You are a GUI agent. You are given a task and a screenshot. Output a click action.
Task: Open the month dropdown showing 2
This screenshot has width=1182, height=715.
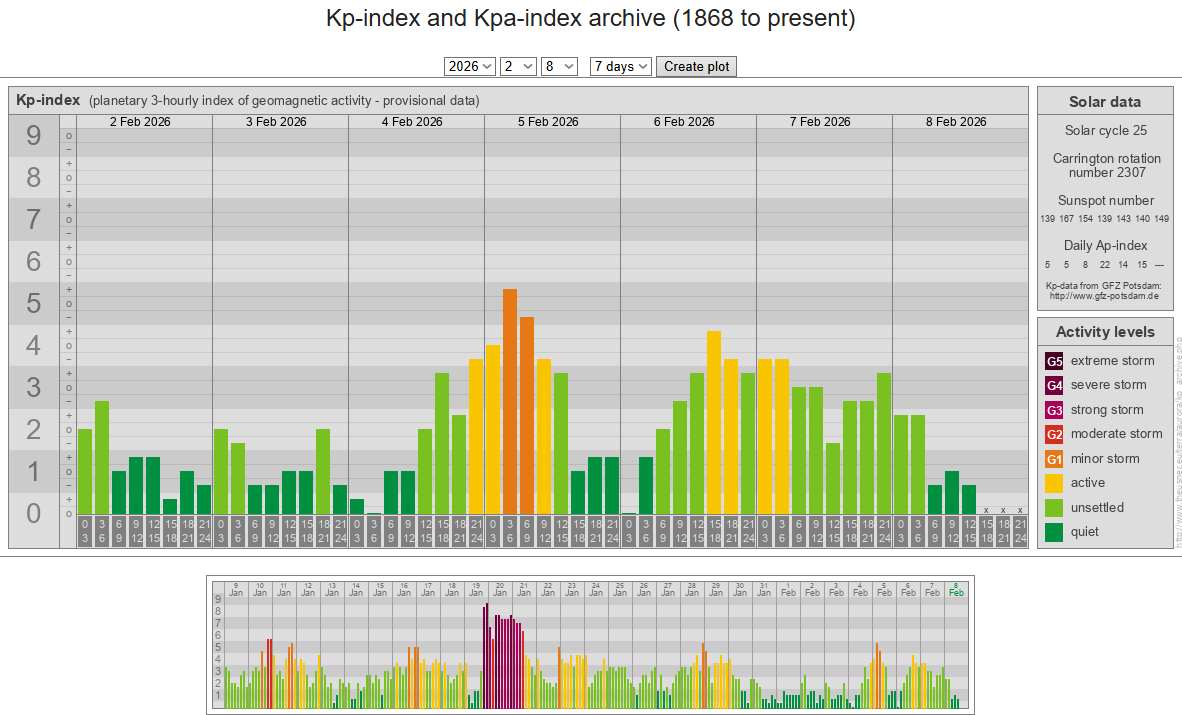(x=518, y=66)
